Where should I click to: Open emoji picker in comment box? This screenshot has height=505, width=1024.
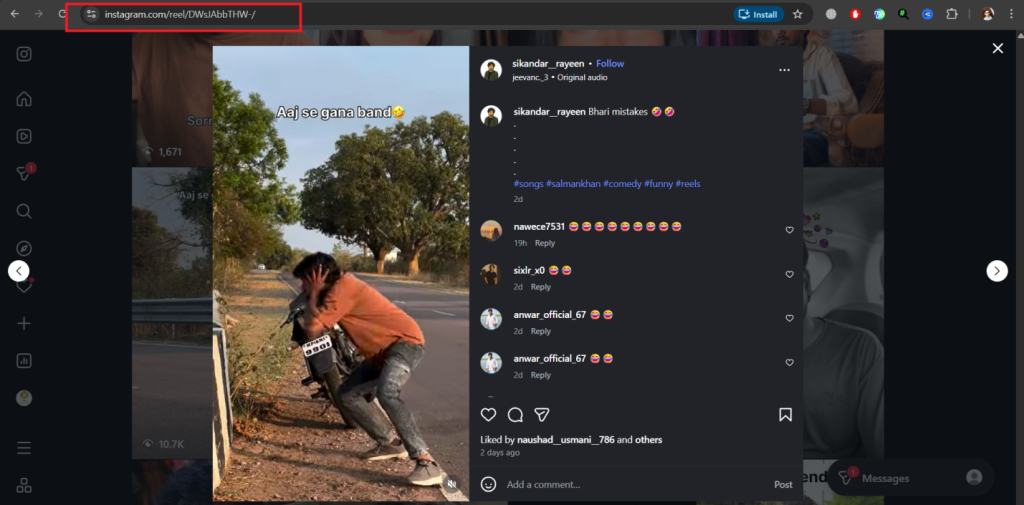click(488, 484)
